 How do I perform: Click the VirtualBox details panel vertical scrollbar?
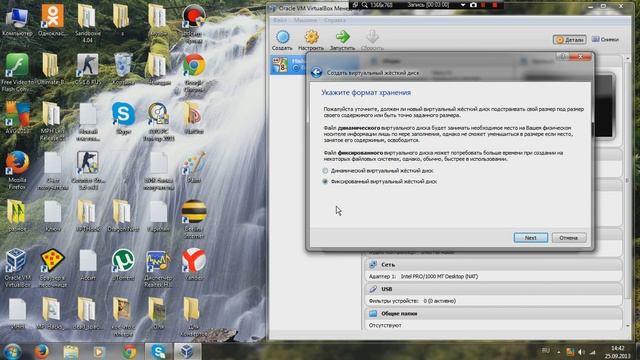628,192
